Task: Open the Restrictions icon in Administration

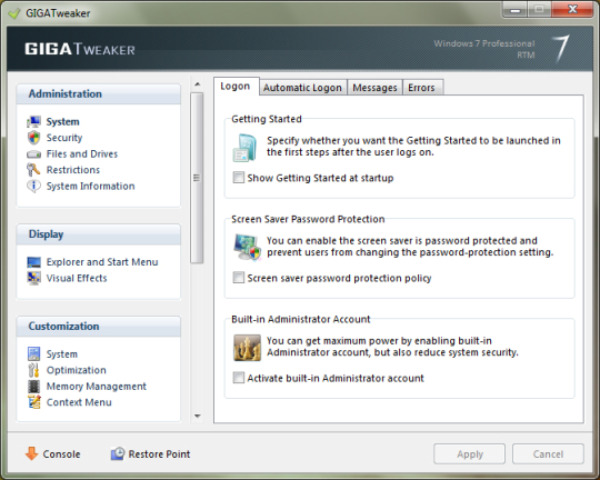Action: coord(34,170)
